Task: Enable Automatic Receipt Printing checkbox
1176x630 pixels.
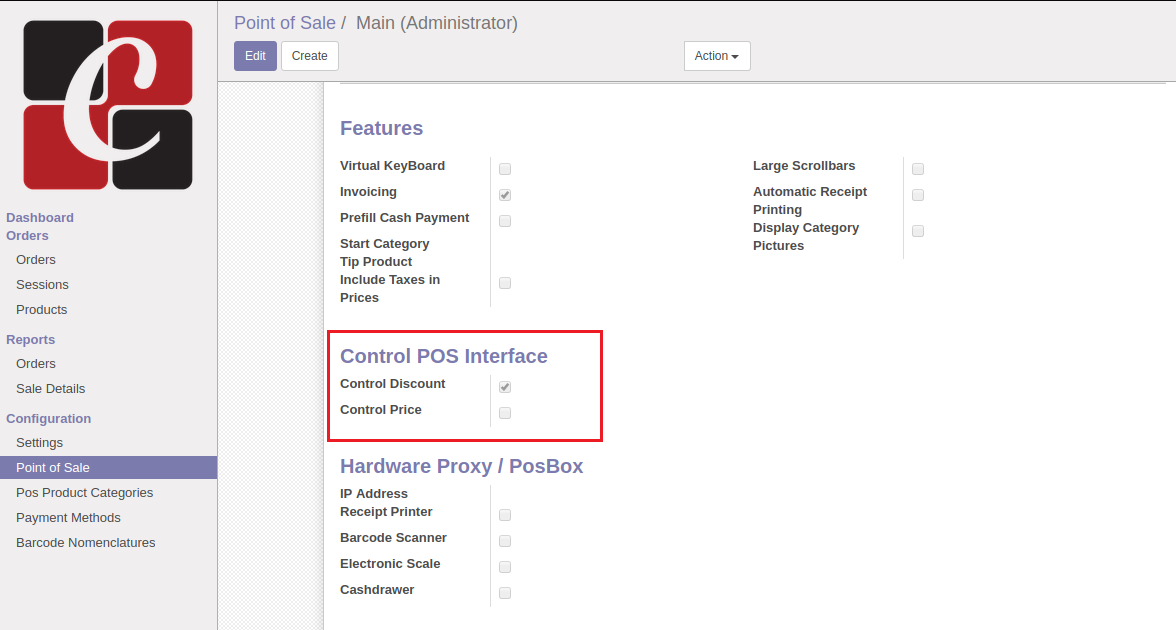Action: click(918, 195)
